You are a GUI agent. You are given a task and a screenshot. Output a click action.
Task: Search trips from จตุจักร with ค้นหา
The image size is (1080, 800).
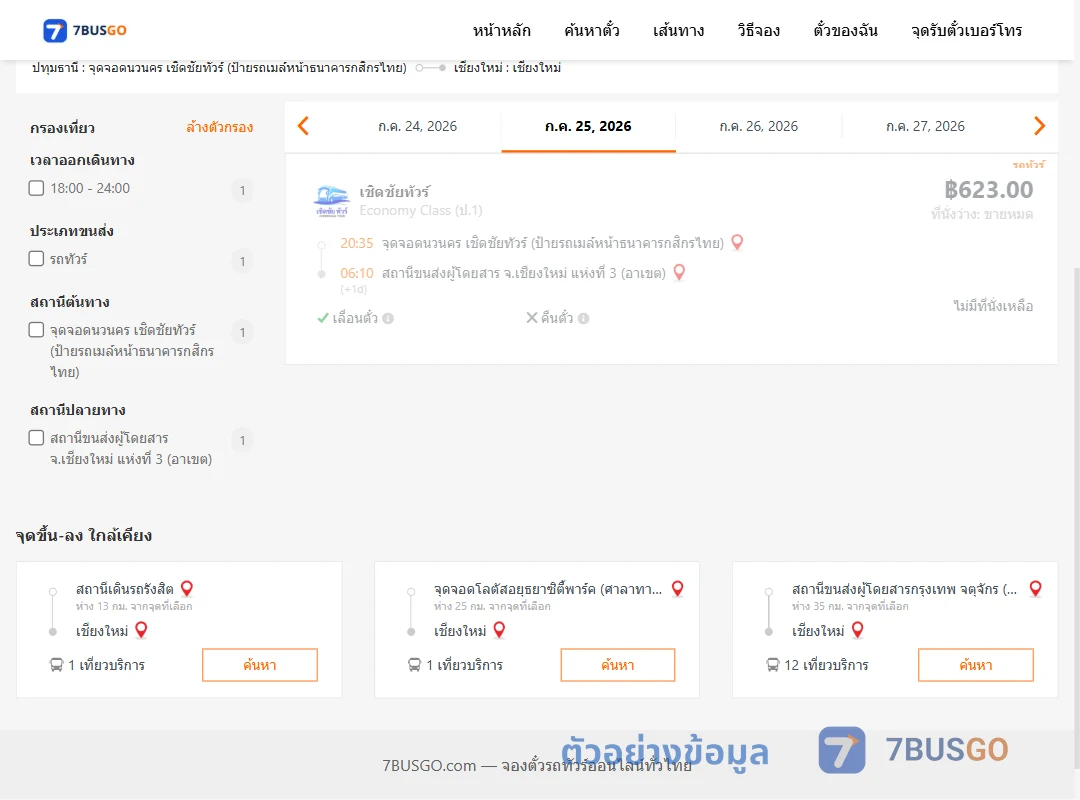point(976,665)
